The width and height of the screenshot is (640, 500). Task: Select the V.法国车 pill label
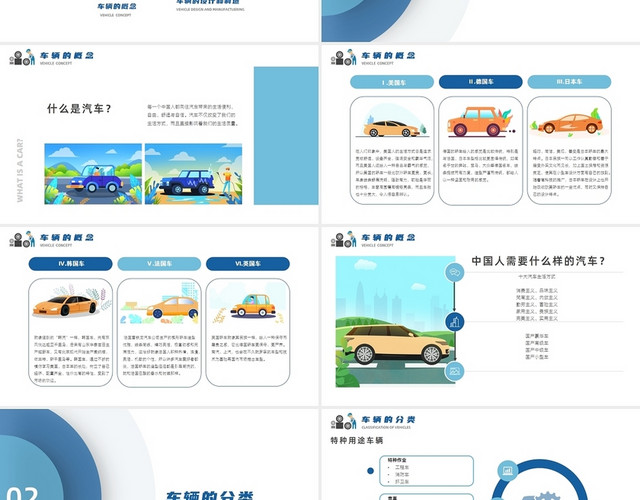[159, 264]
